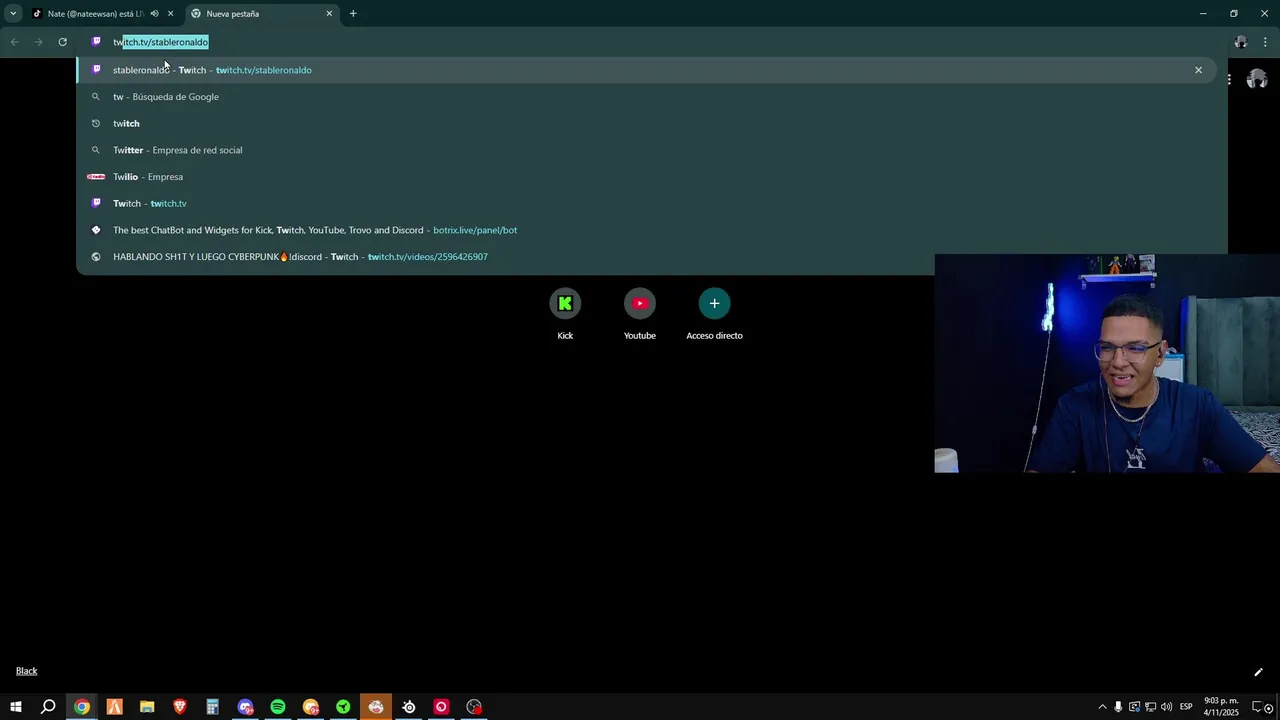Click the microphone tray icon

1118,707
